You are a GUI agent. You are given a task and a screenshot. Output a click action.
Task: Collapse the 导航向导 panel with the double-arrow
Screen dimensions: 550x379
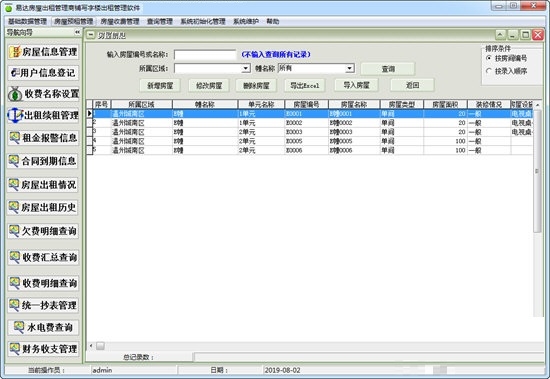[x=77, y=32]
